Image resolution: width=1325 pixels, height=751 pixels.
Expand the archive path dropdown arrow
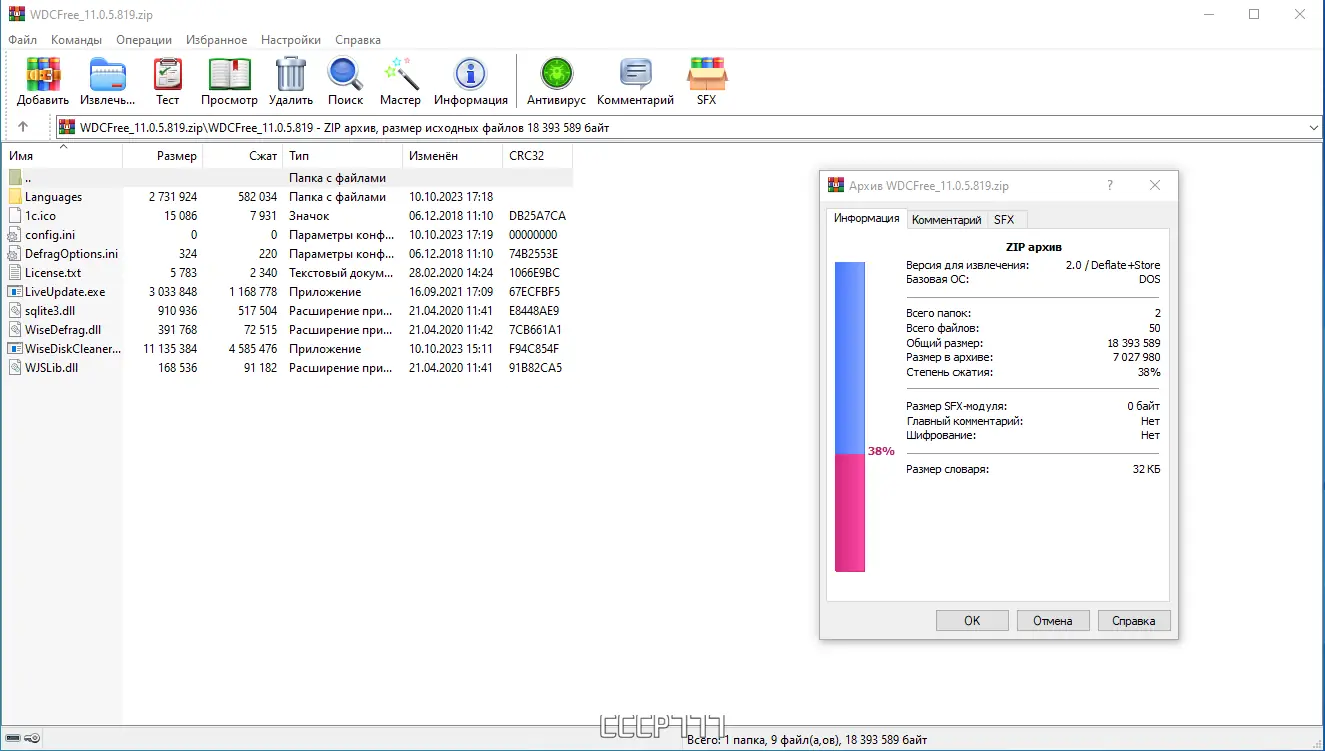click(x=1313, y=128)
